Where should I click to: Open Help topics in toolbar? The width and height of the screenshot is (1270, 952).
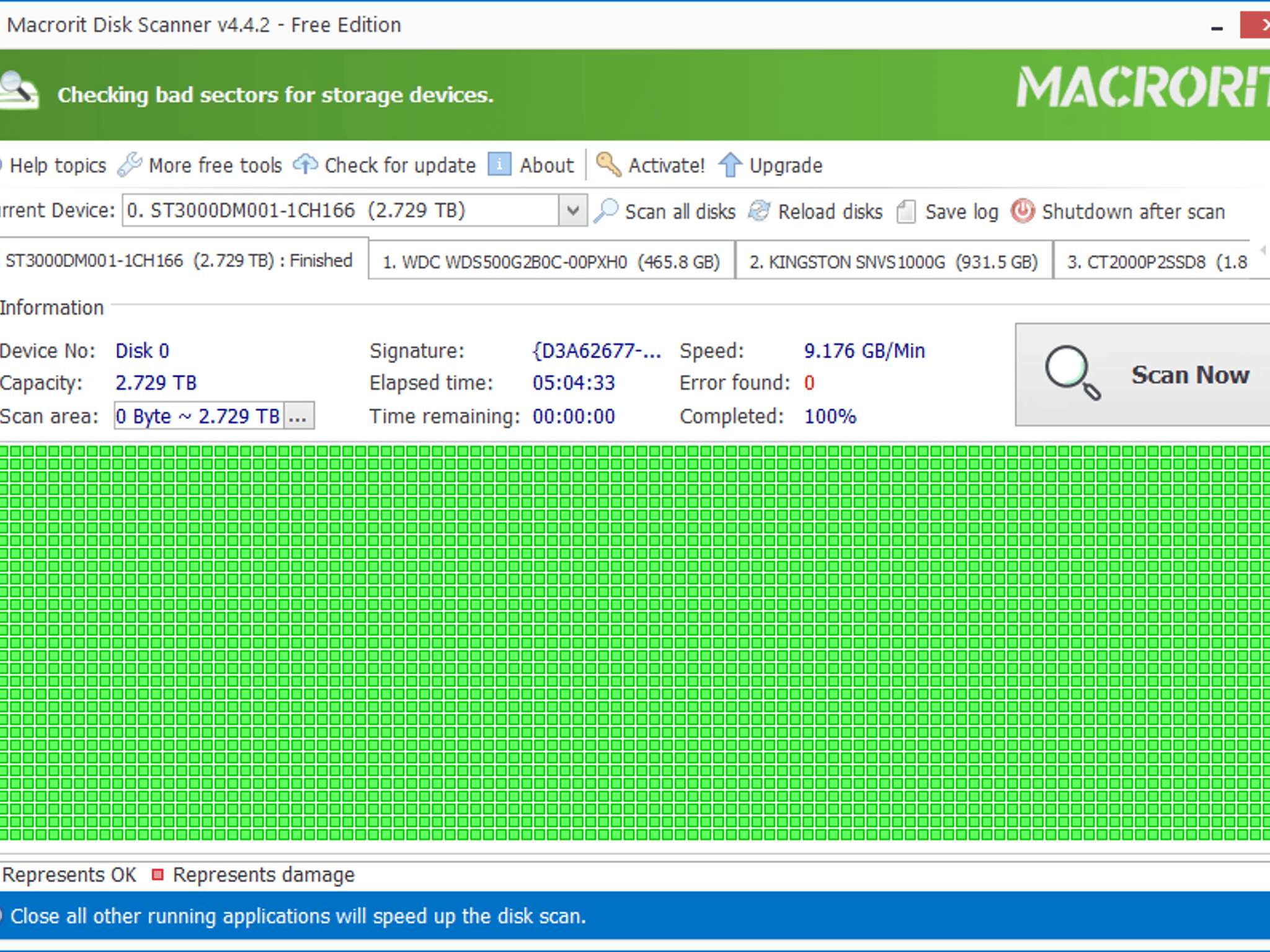click(57, 165)
